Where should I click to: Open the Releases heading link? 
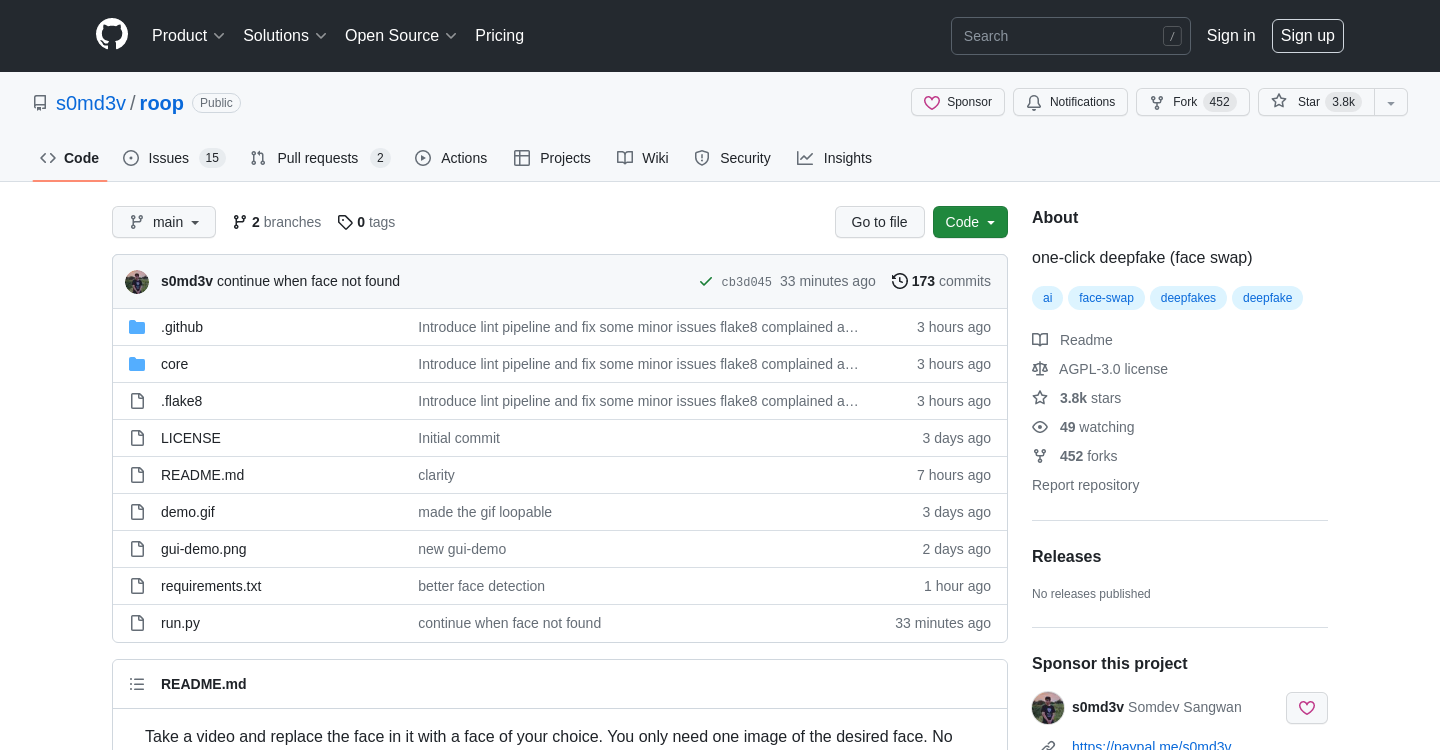coord(1066,557)
